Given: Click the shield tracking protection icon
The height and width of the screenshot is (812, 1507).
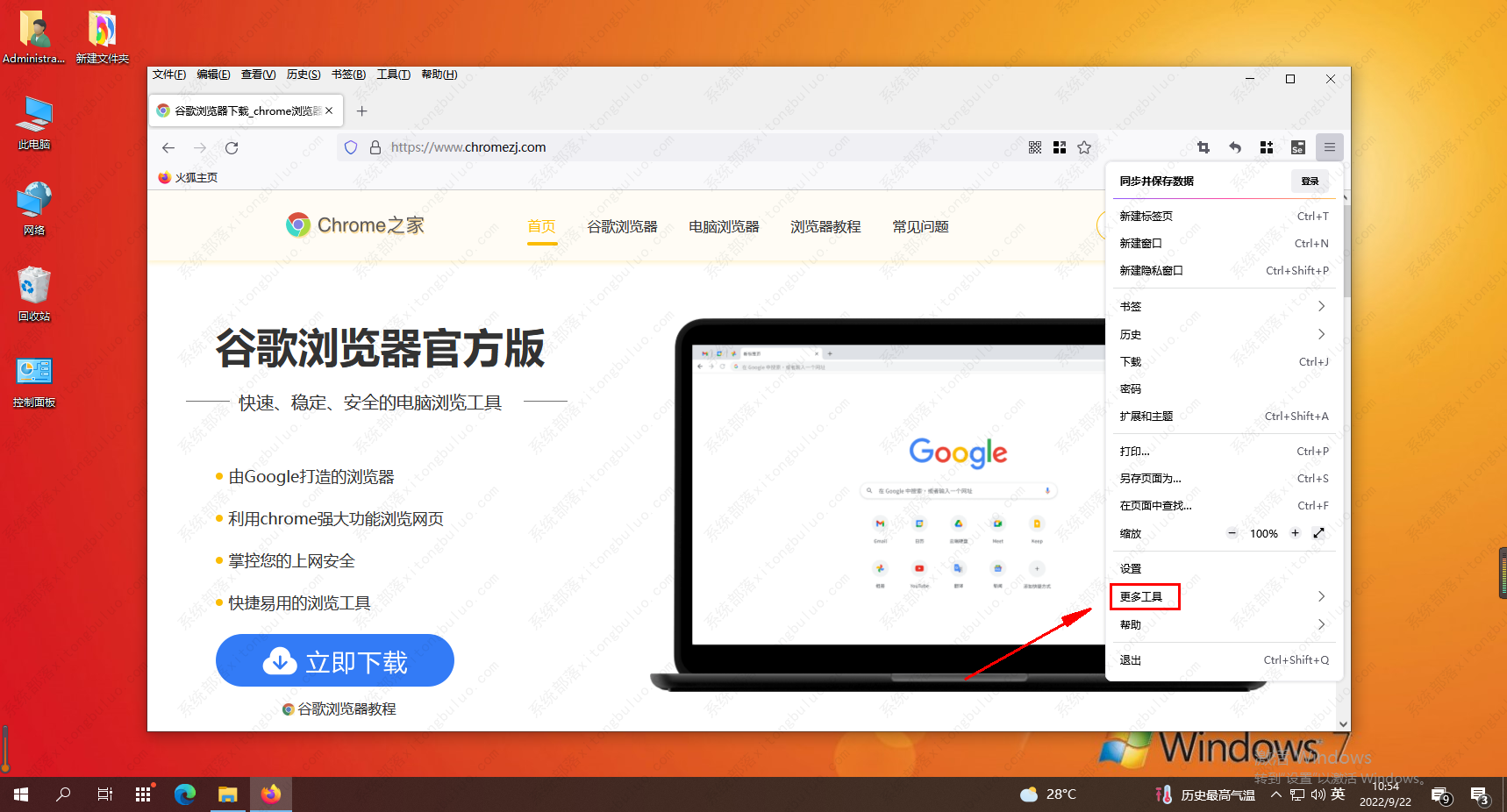Looking at the screenshot, I should click(351, 147).
